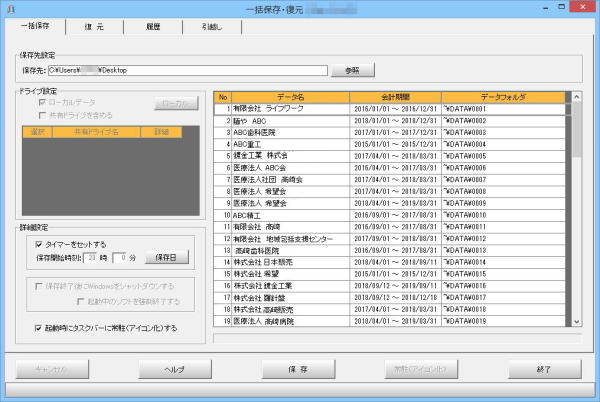Select row 株式会社 希望
Image resolution: width=600 pixels, height=402 pixels.
(x=390, y=274)
